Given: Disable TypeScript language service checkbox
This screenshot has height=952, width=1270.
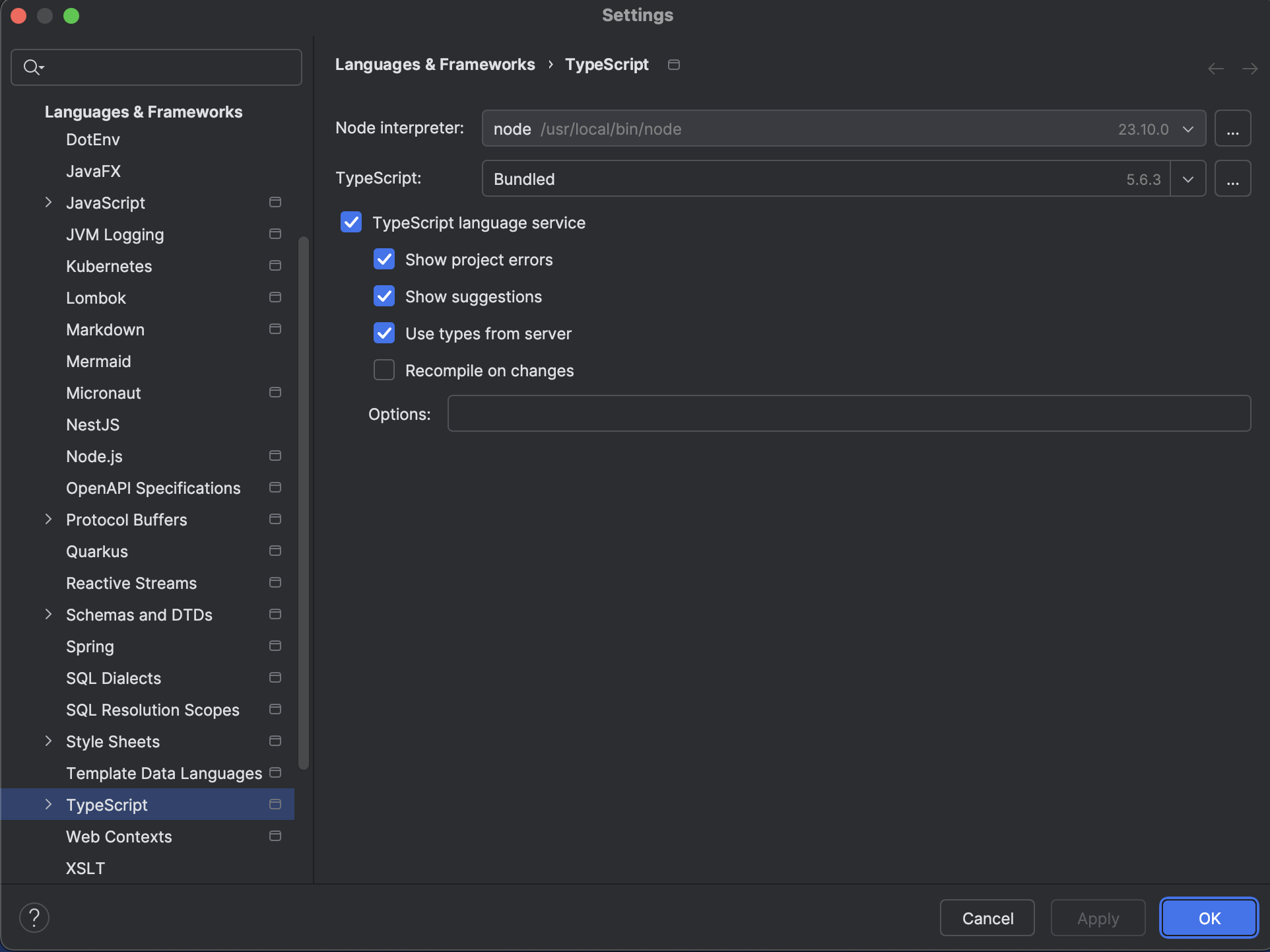Looking at the screenshot, I should click(351, 222).
